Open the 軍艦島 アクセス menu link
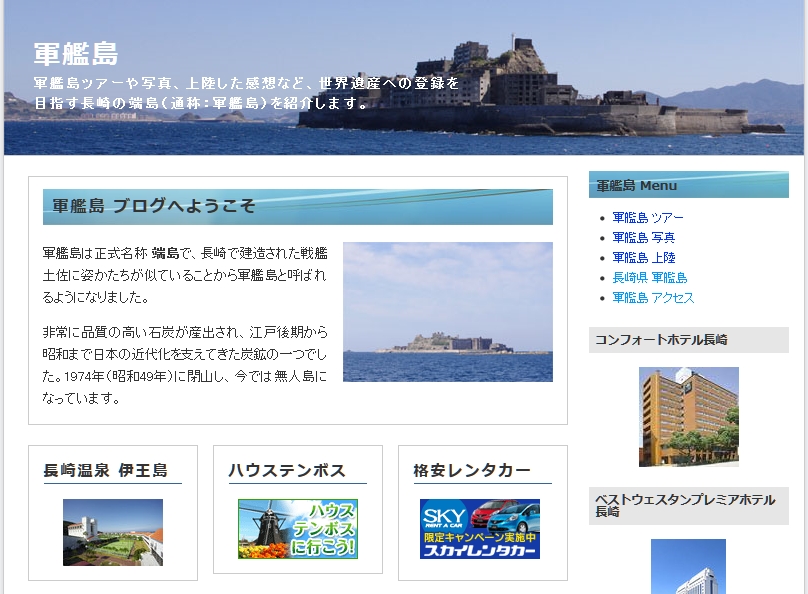The image size is (808, 594). (x=653, y=298)
